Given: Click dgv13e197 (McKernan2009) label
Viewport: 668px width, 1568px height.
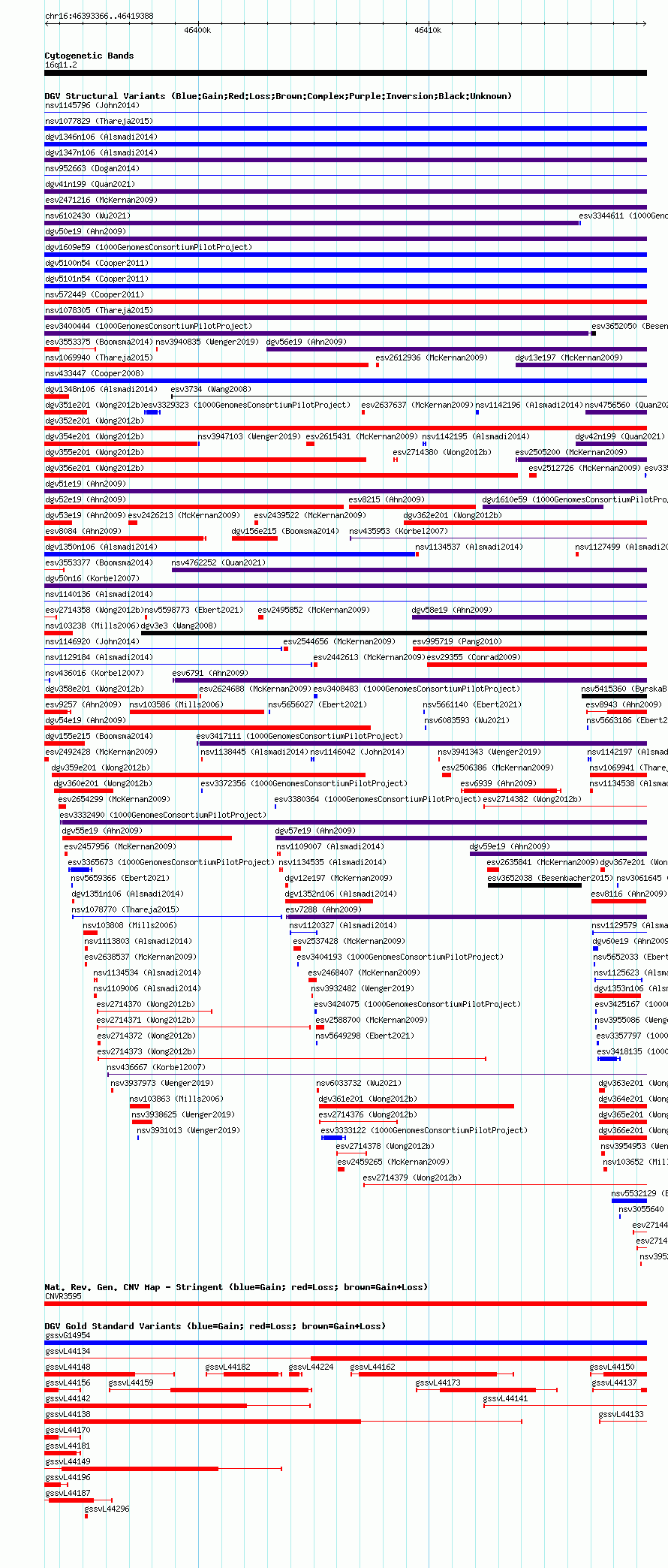Looking at the screenshot, I should pos(569,357).
